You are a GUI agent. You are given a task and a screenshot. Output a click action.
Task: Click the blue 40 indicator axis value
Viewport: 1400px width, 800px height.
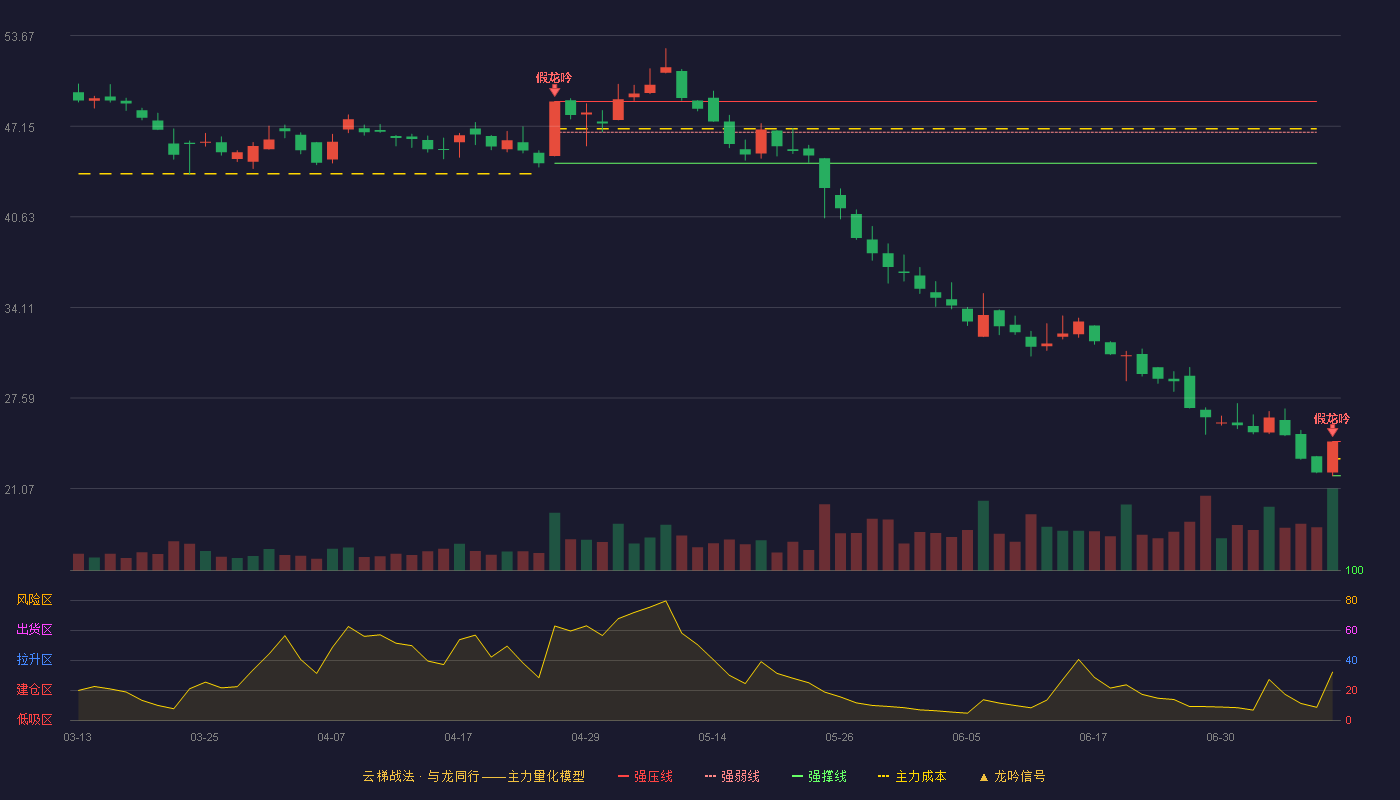1351,660
